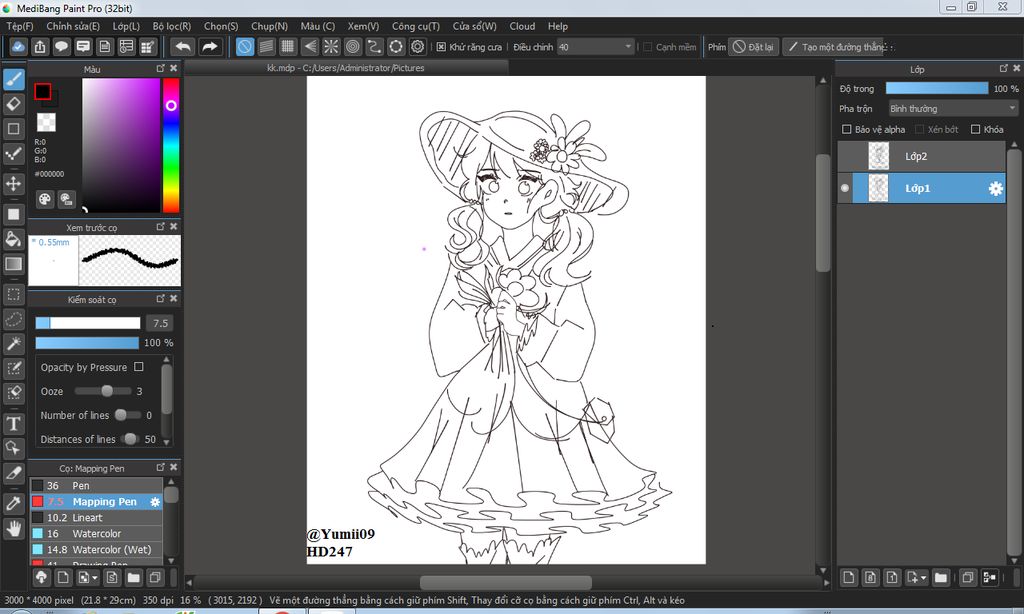The image size is (1024, 614).
Task: Toggle Cạnh mềm checkbox
Action: tap(648, 47)
